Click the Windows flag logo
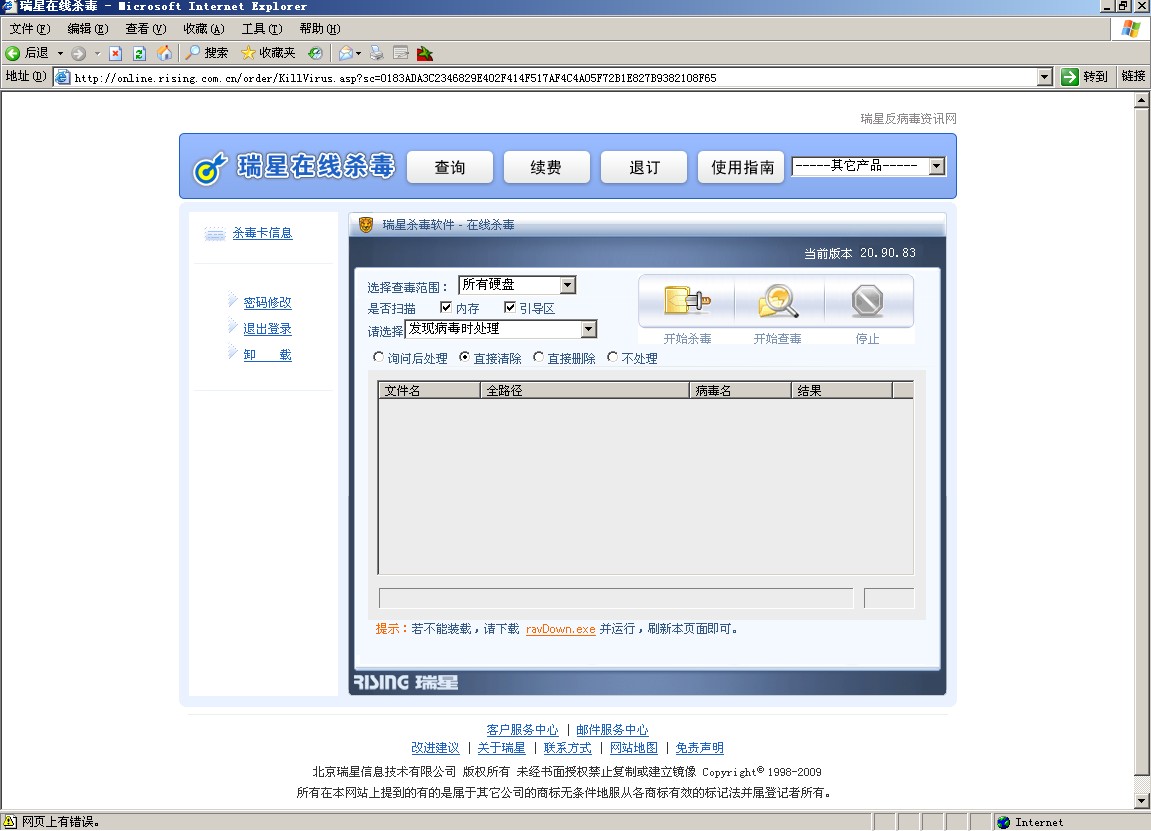The height and width of the screenshot is (831, 1151). tap(1130, 29)
